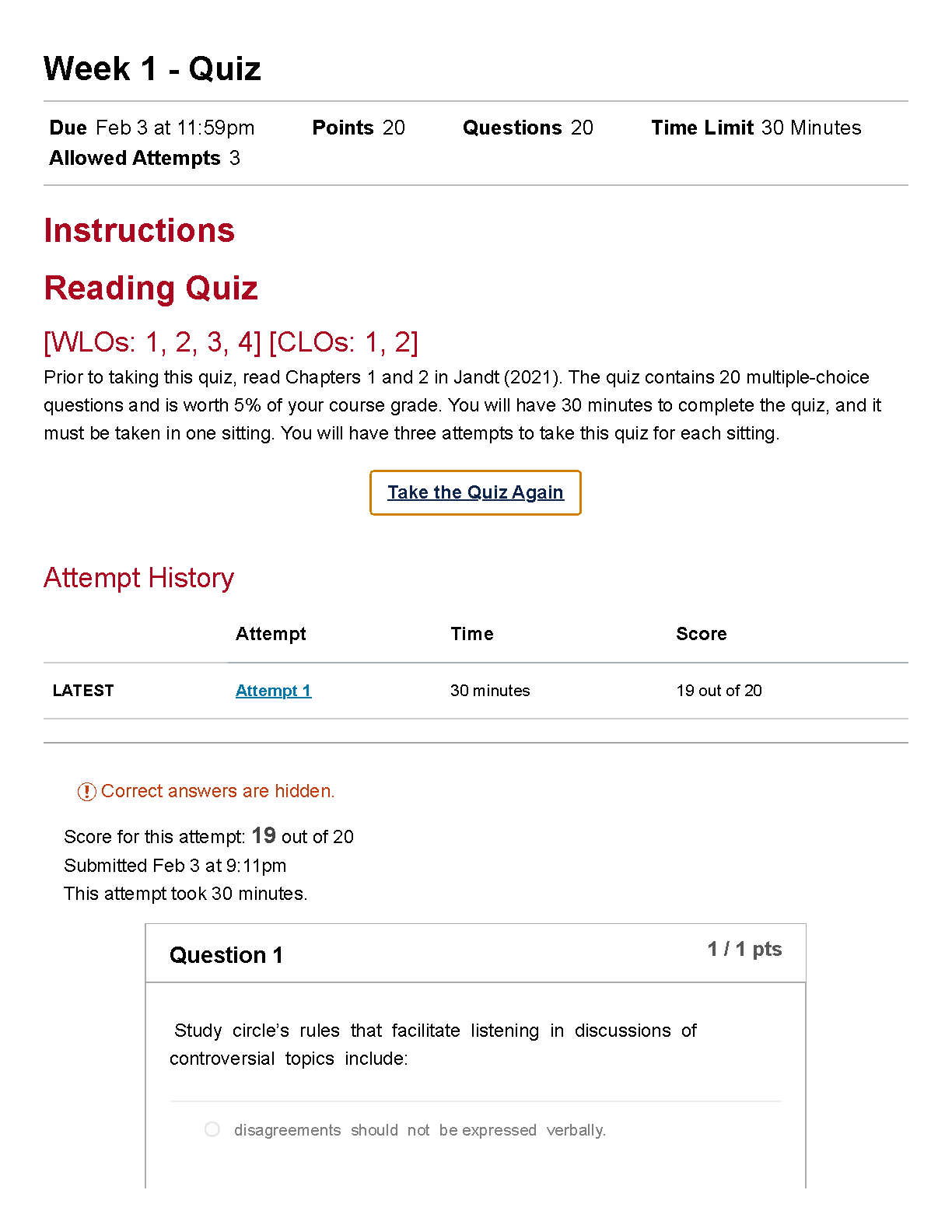Click the Attempt History heading
The image size is (952, 1232).
pos(139,578)
